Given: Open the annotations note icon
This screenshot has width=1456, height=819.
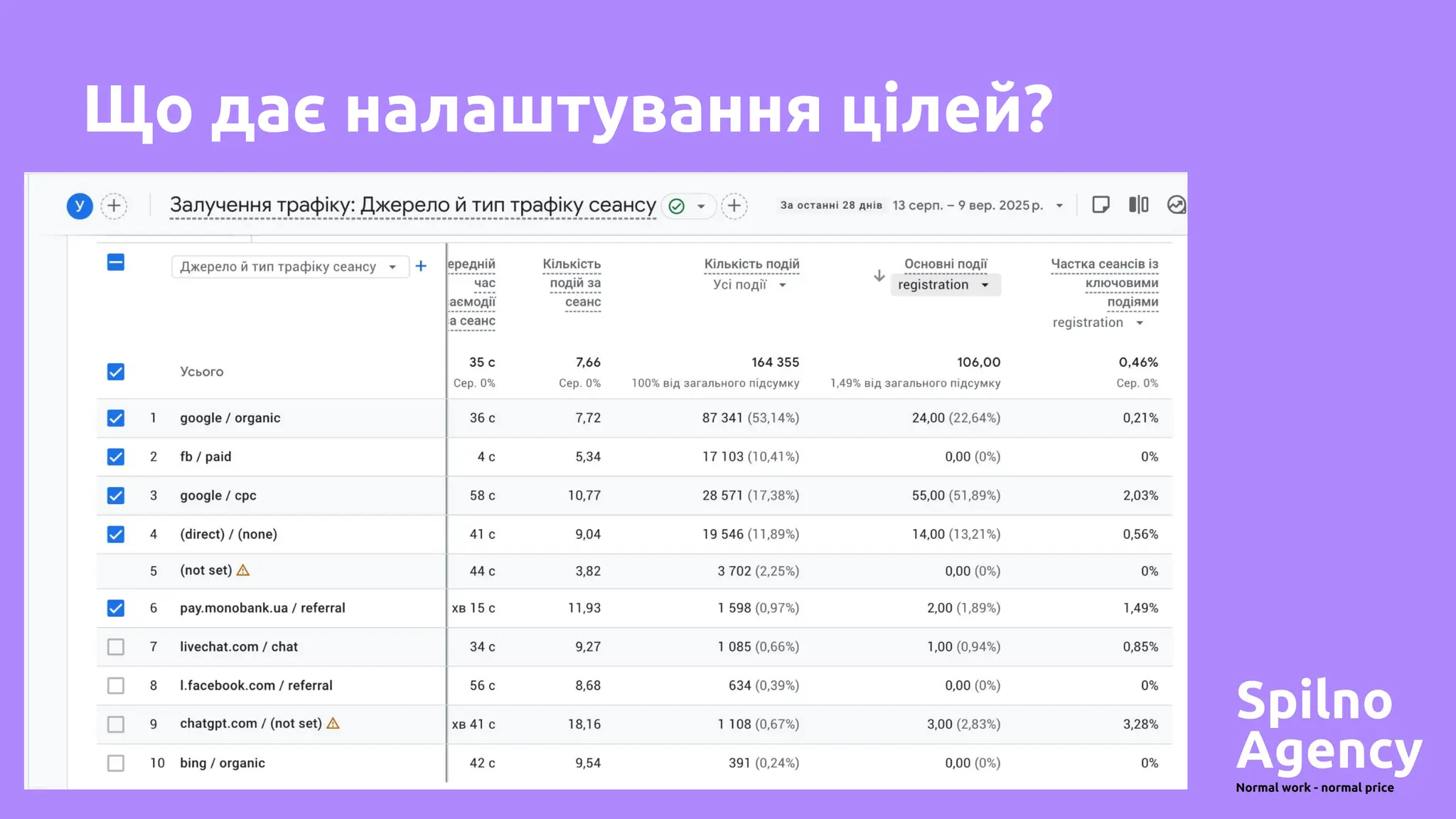Looking at the screenshot, I should point(1101,205).
